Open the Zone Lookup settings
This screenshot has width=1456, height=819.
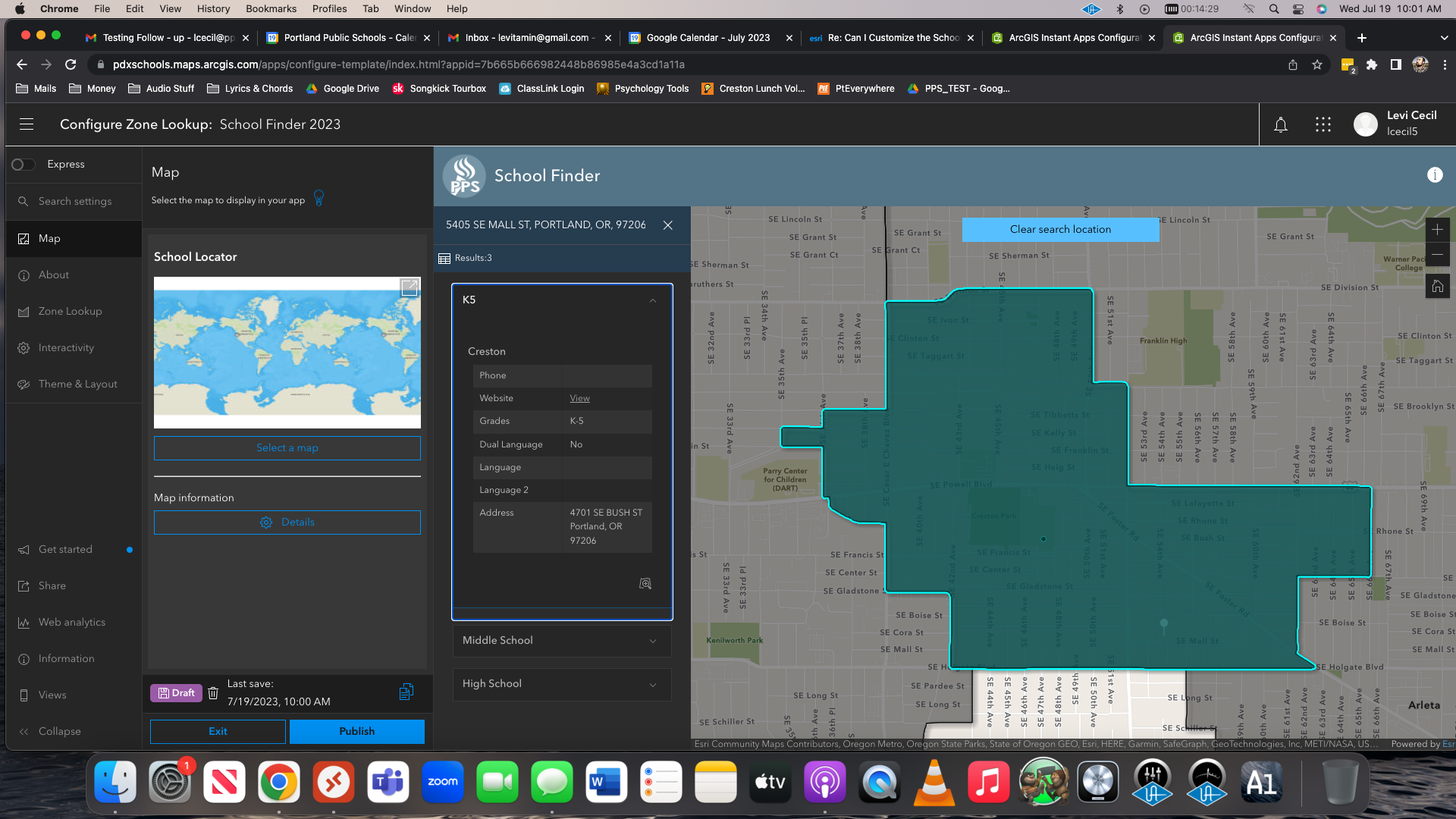(71, 311)
